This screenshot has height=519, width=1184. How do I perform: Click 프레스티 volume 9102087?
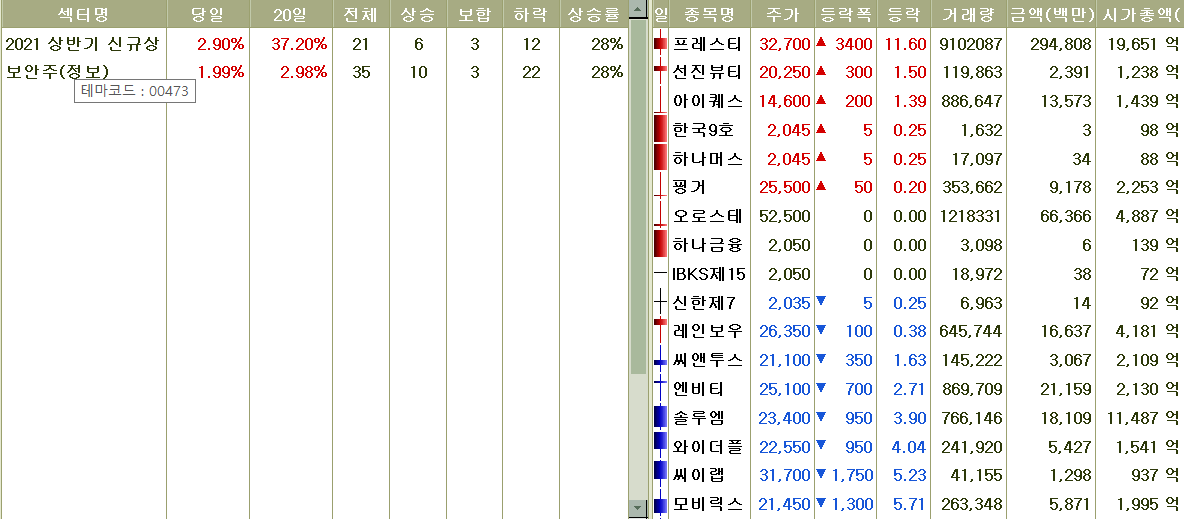(x=970, y=44)
